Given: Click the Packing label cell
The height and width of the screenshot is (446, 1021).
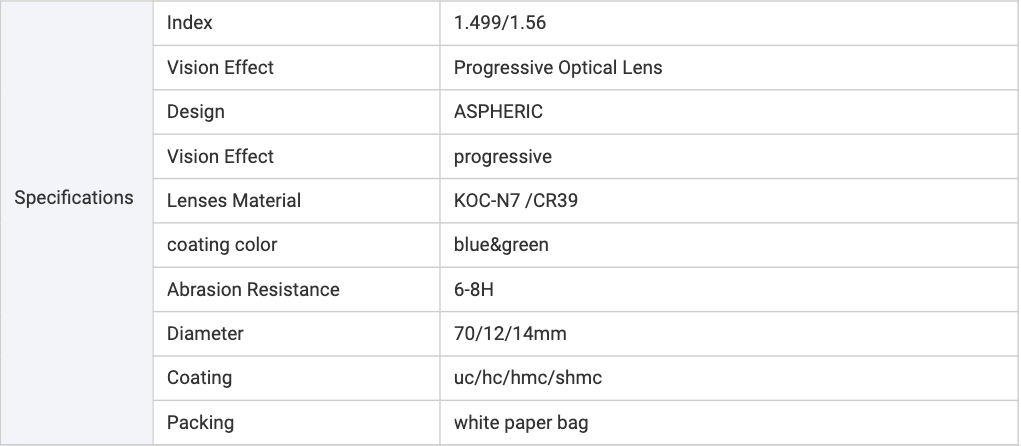Looking at the screenshot, I should click(200, 423).
